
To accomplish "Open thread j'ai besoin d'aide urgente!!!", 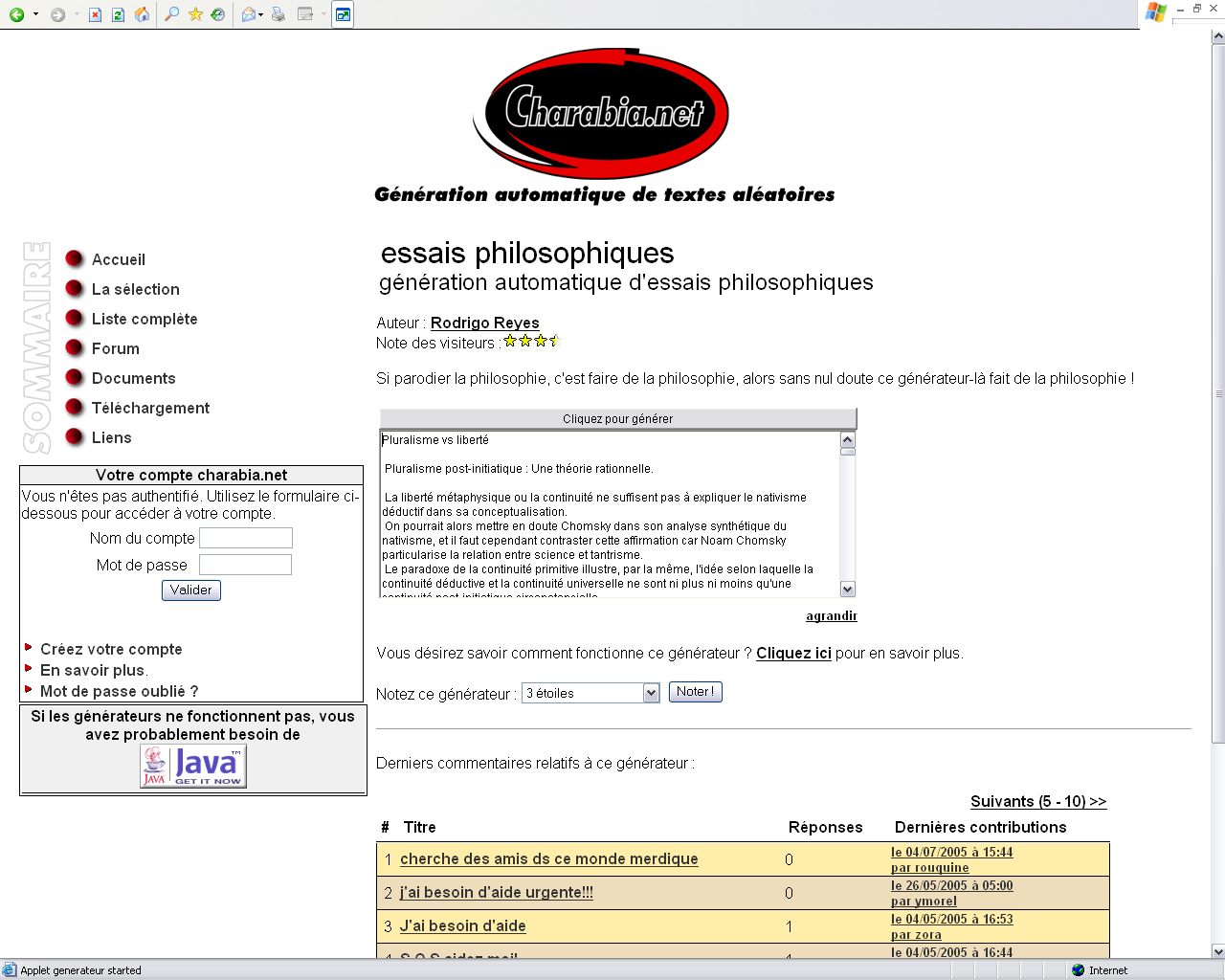I will pos(497,892).
